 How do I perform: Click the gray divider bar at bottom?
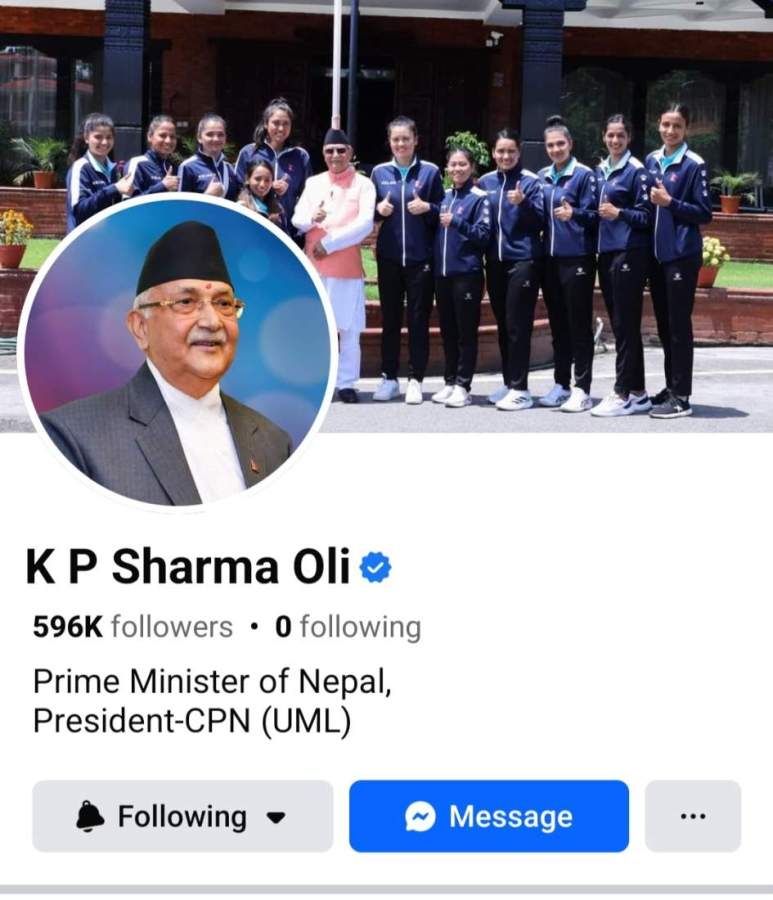386,890
